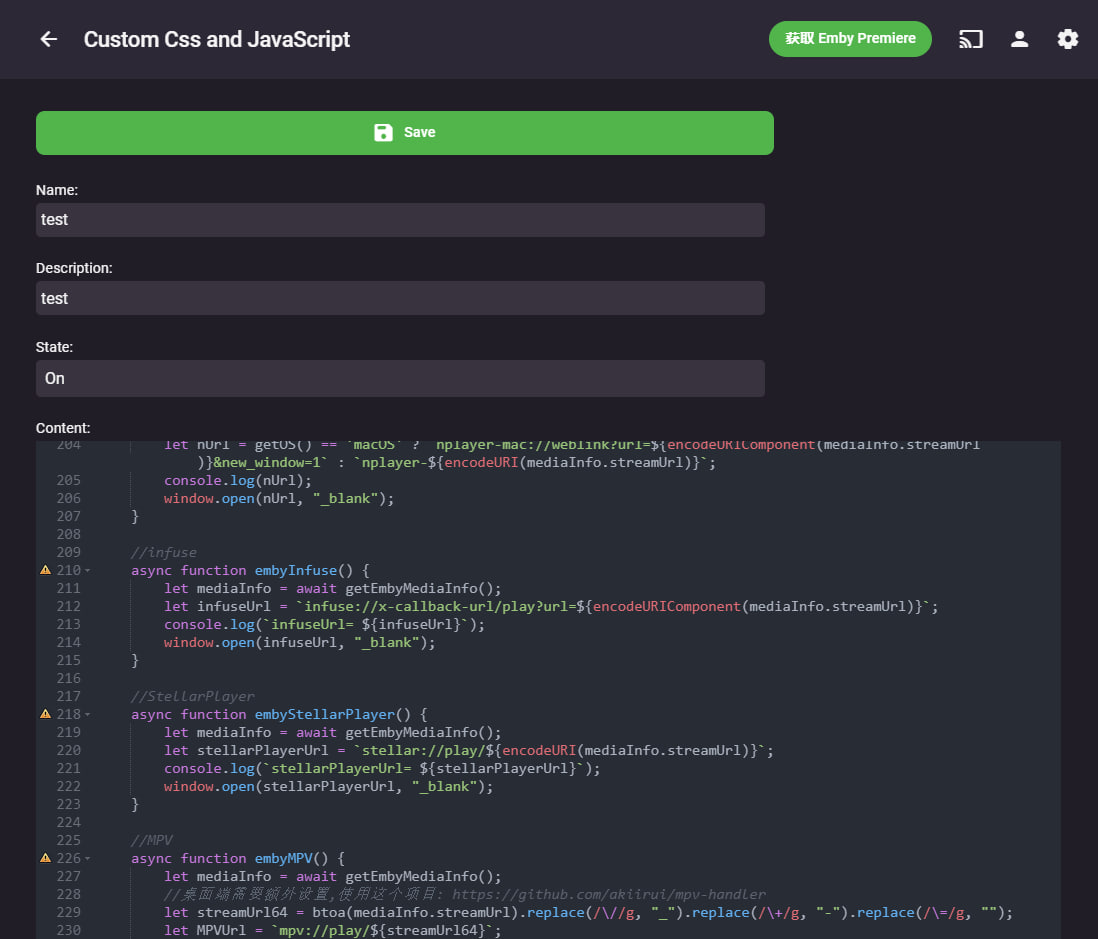
Task: Click the warning triangle beside line 226
Action: tap(44, 857)
